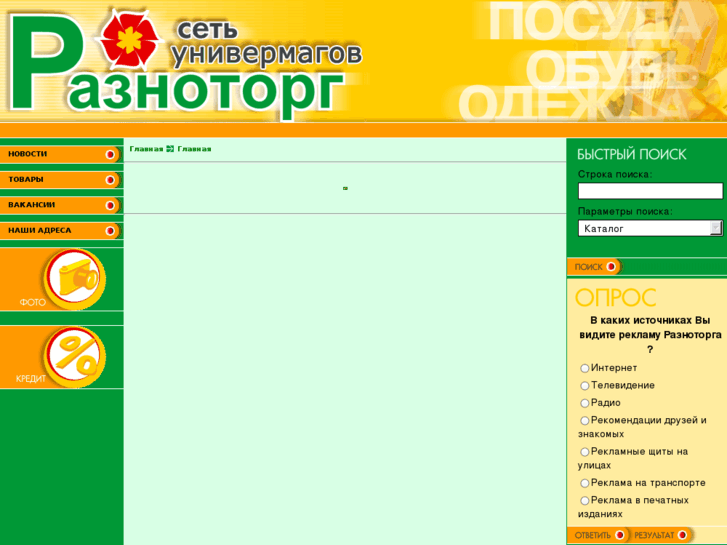Open the Вакансии menu item

(60, 205)
